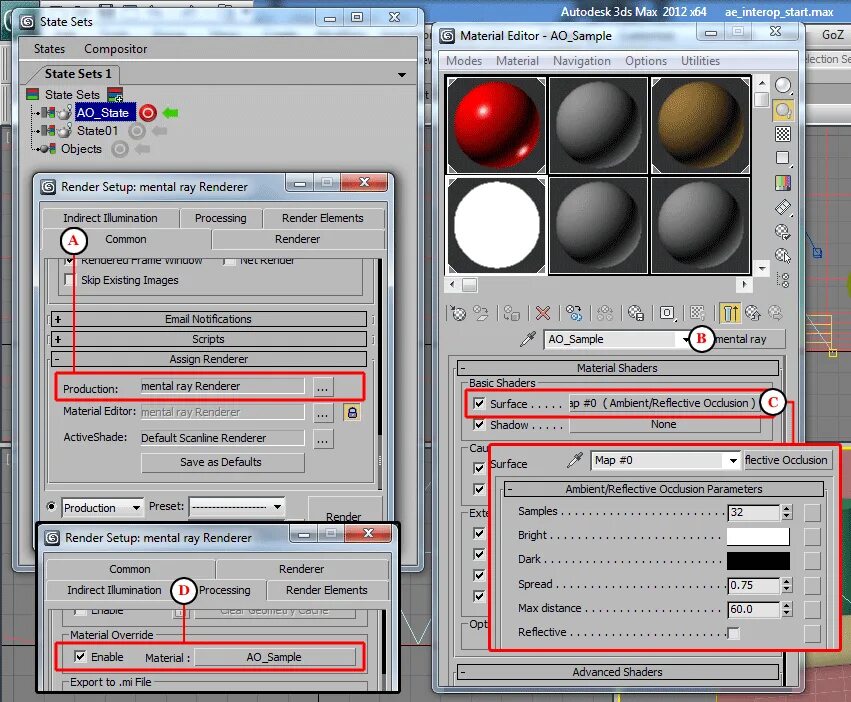Click AO_Sample material override button

(x=275, y=657)
